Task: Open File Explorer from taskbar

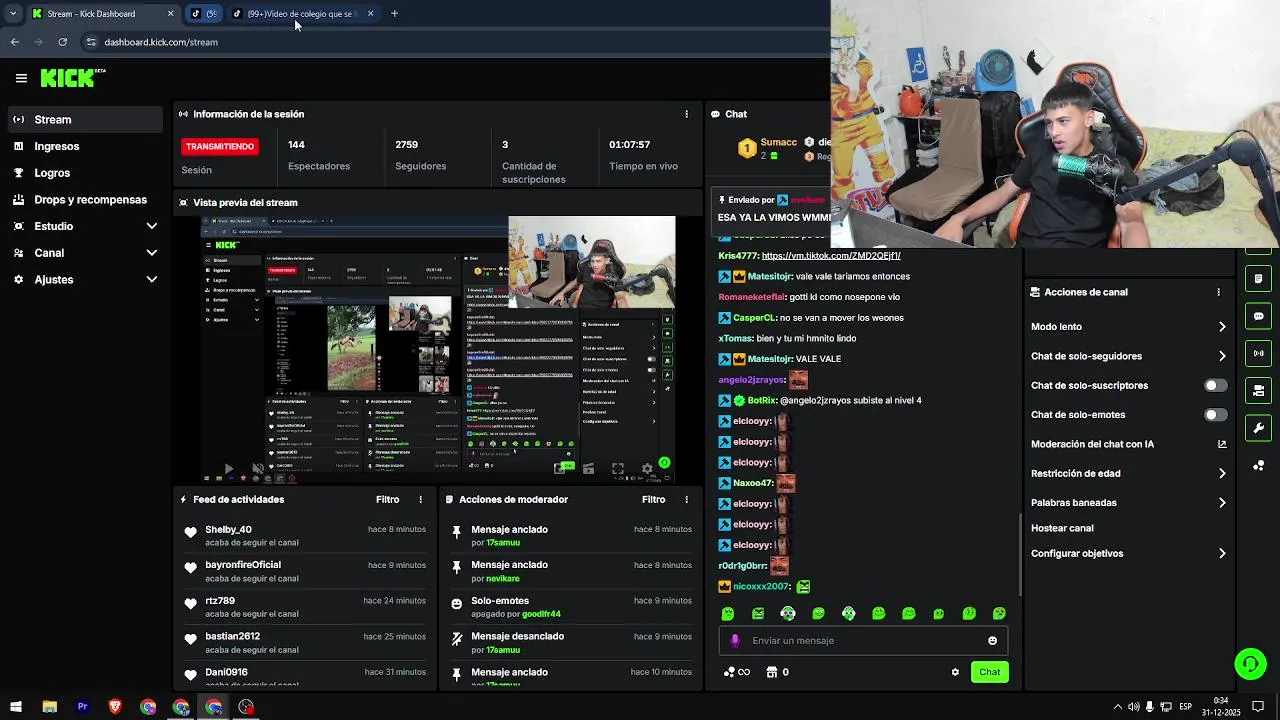Action: point(49,707)
